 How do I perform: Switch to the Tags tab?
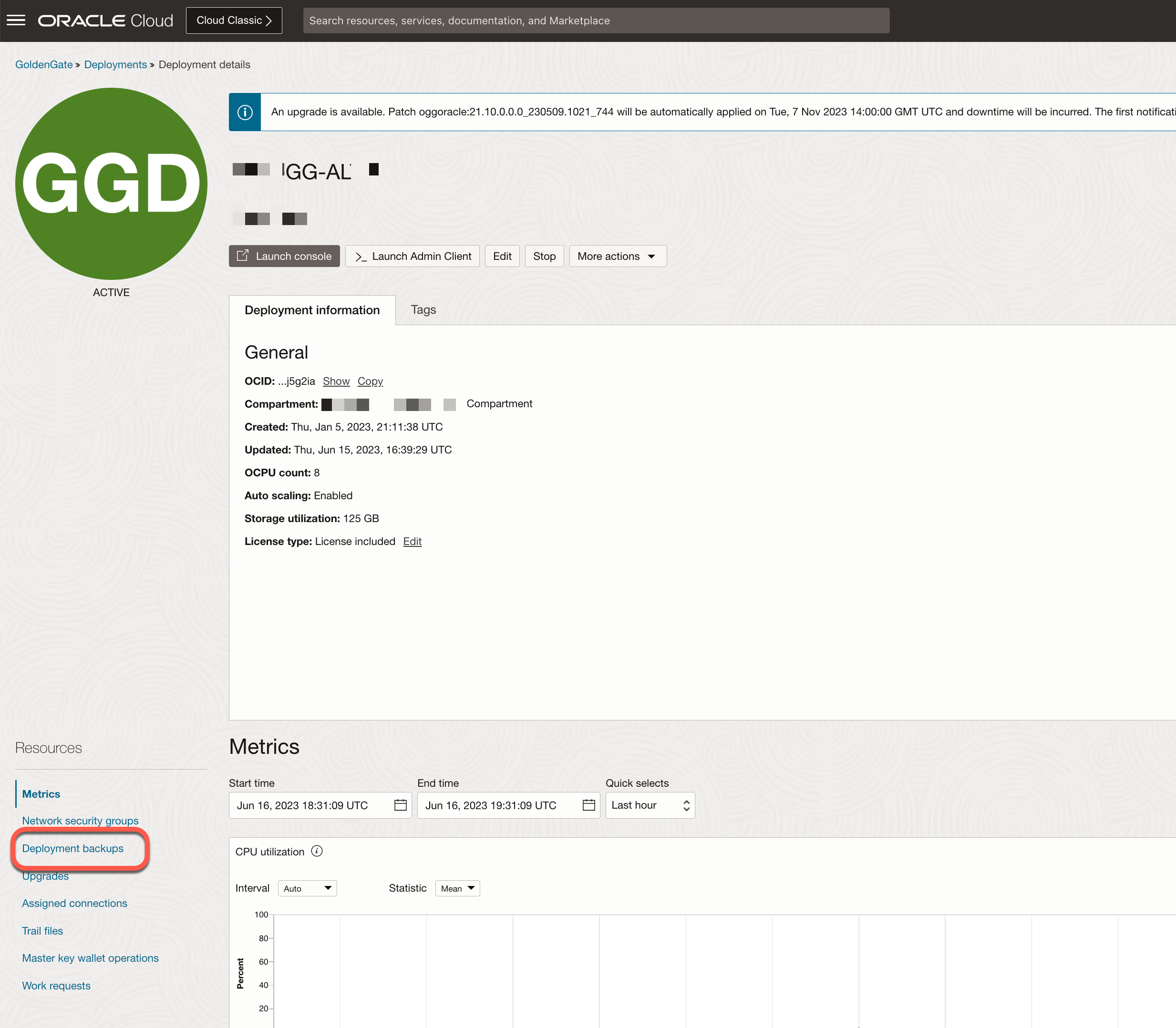click(422, 309)
